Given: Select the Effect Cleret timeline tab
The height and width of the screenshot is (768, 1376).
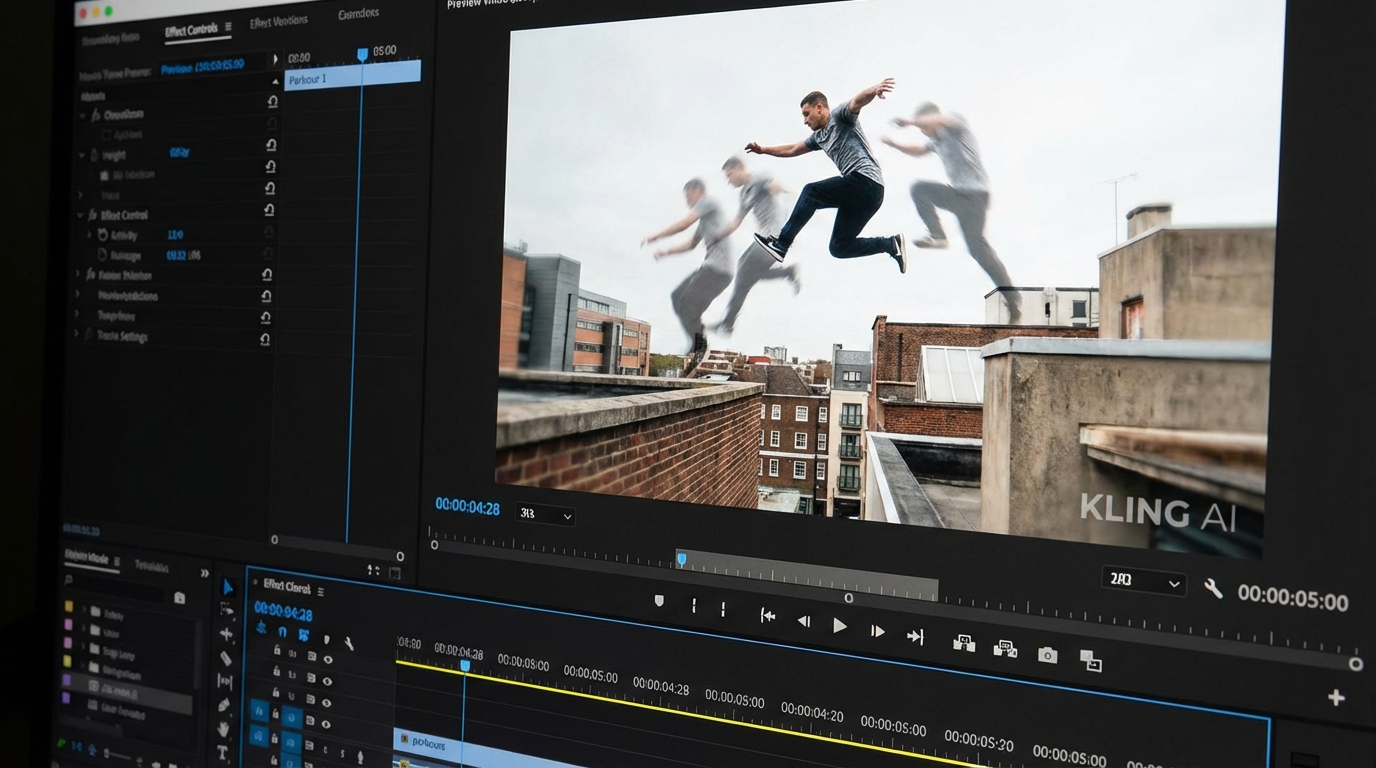Looking at the screenshot, I should tap(287, 587).
